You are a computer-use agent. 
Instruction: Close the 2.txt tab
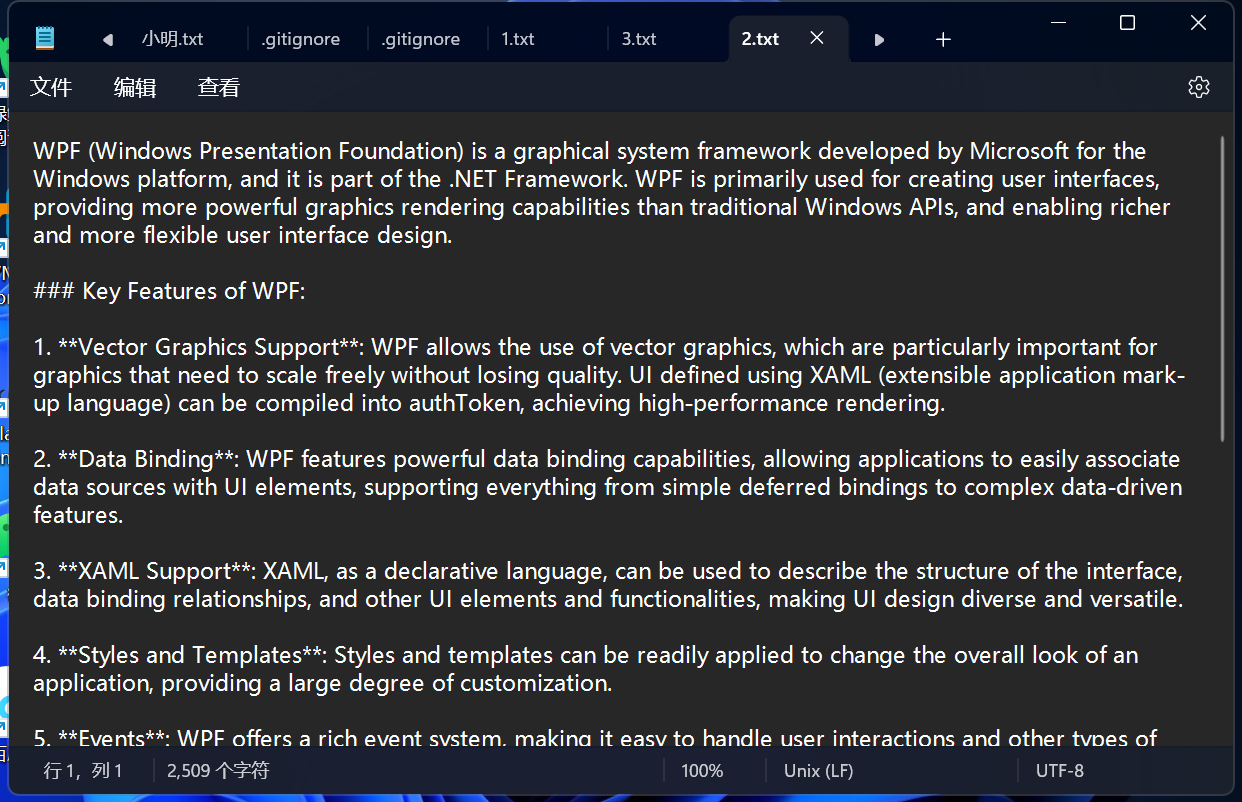pos(817,38)
